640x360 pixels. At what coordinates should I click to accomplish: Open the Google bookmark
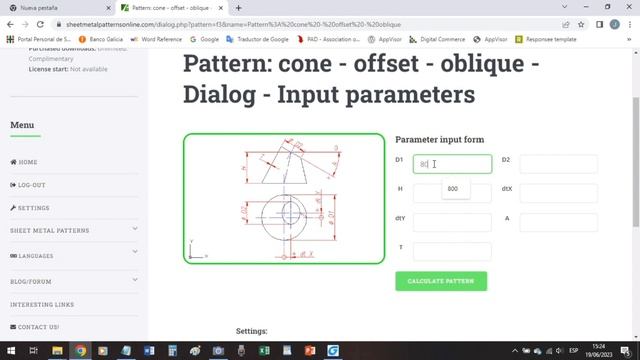click(204, 39)
